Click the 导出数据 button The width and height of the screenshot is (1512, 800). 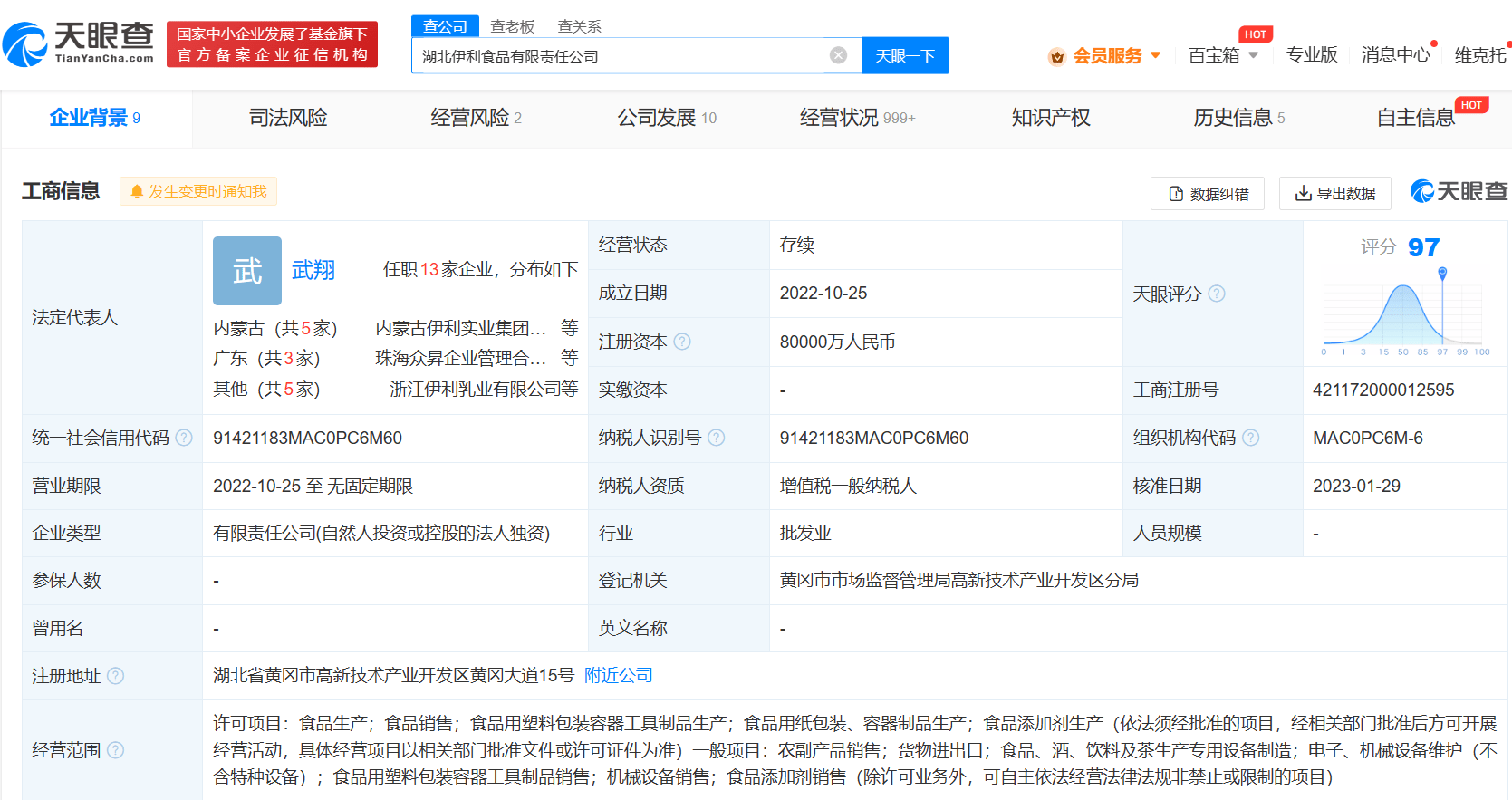click(1335, 194)
